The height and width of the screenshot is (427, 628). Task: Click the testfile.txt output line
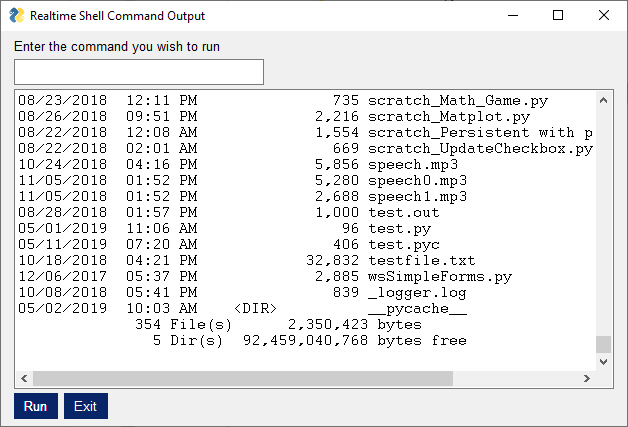click(x=247, y=260)
